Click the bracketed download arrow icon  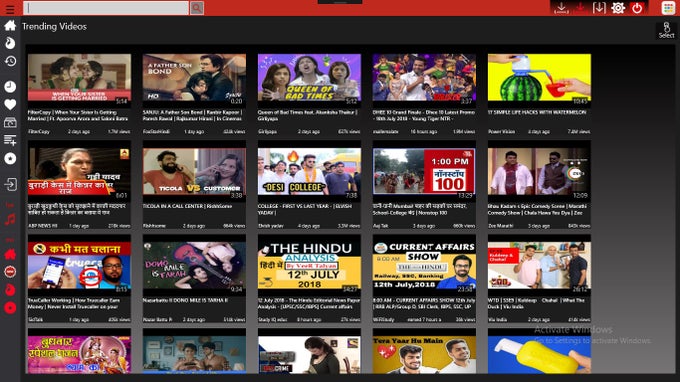point(599,8)
